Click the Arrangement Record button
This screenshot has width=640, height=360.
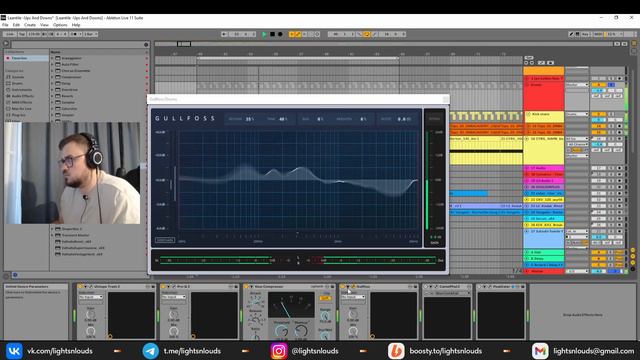coord(280,34)
